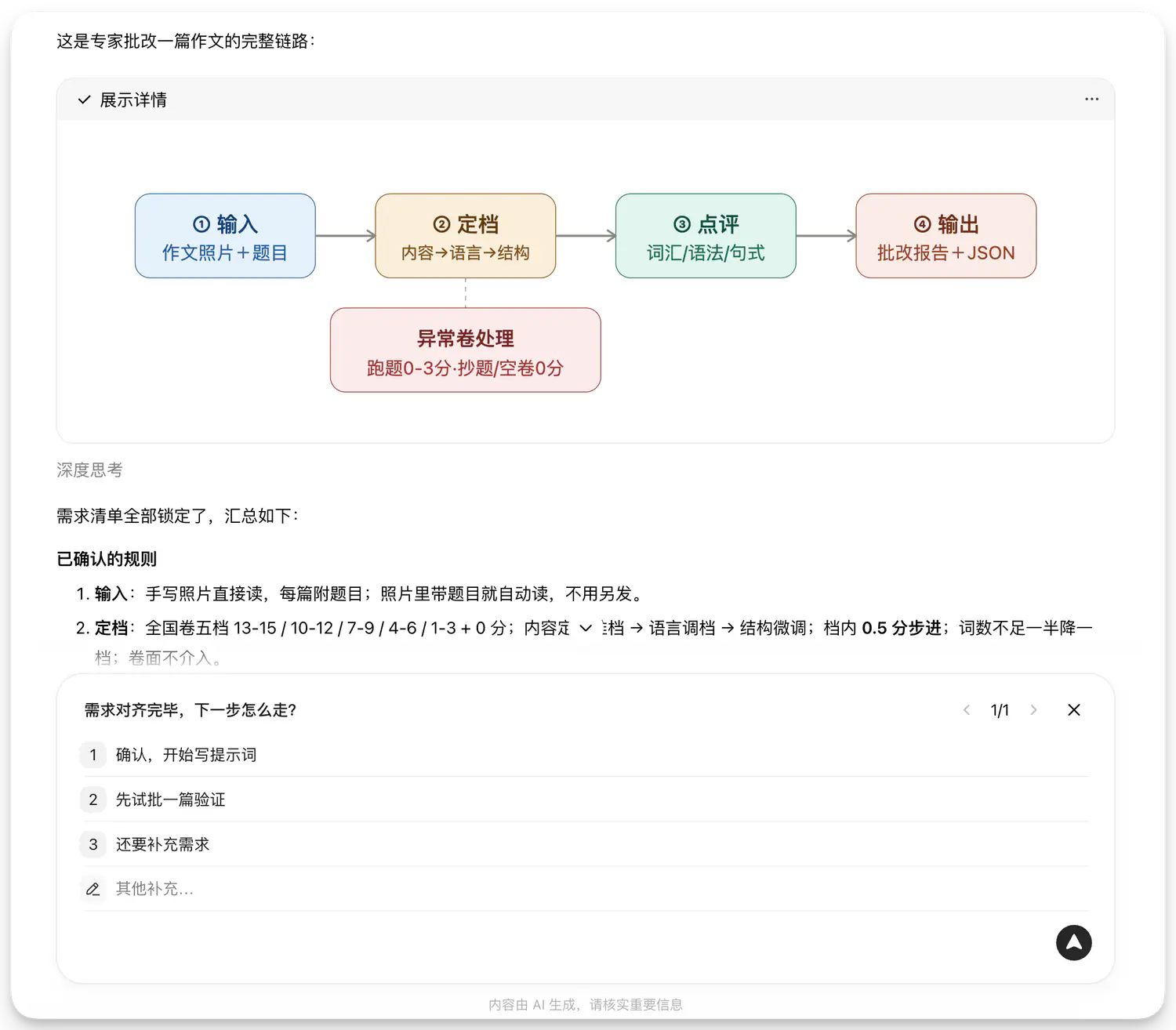Image resolution: width=1176 pixels, height=1030 pixels.
Task: Click the footer notice 内容由 AI 生成
Action: (586, 1005)
